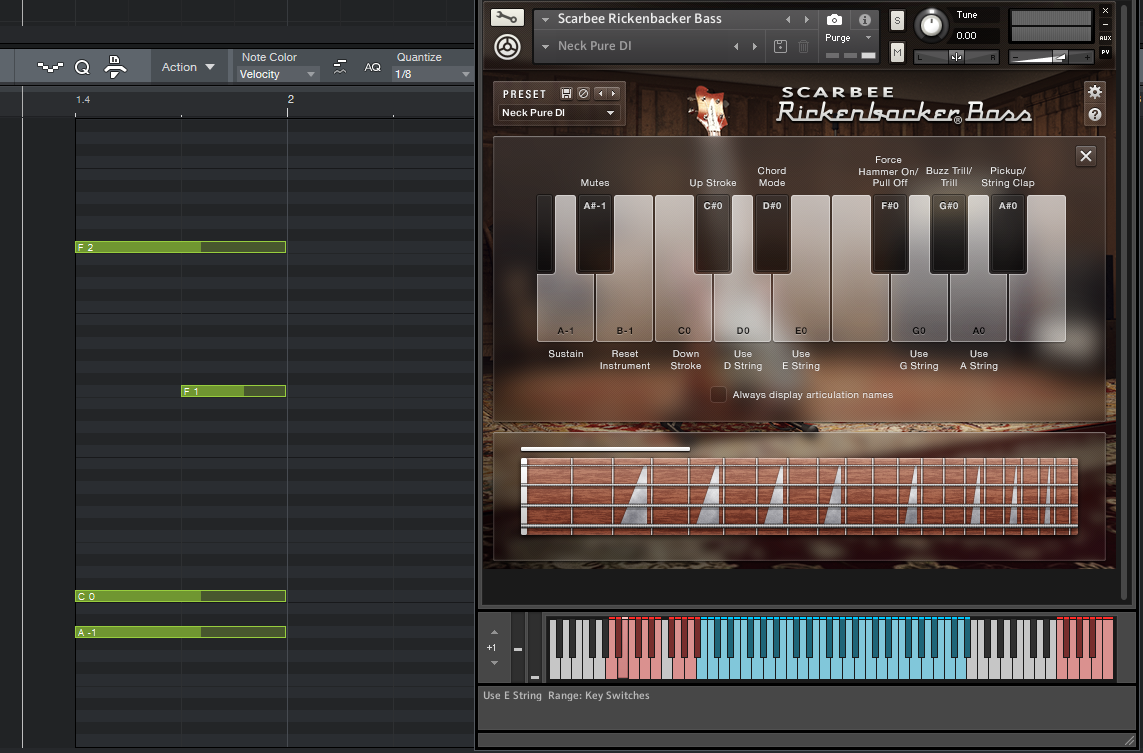Select the F 2 note in piano roll

click(x=180, y=247)
